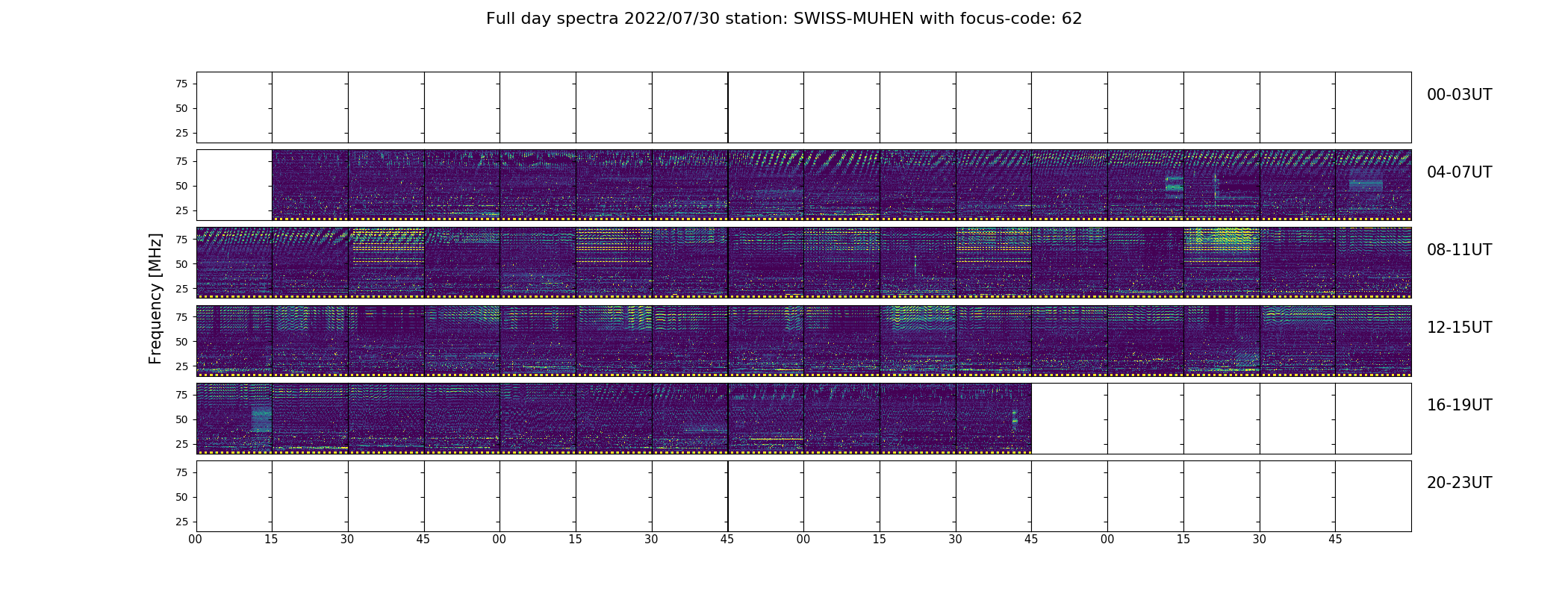This screenshot has height=597, width=1568.
Task: Click the thick black divider in the 00-03UT row
Action: tap(728, 107)
